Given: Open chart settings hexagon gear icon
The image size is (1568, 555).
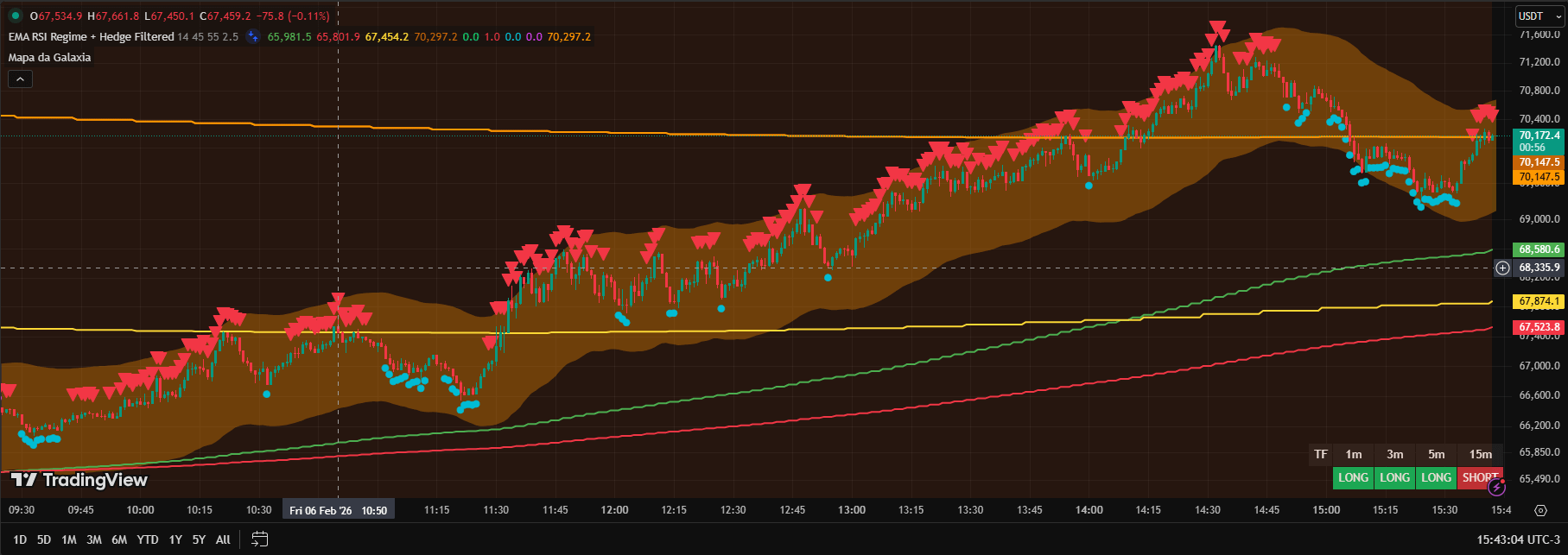Looking at the screenshot, I should [1540, 510].
